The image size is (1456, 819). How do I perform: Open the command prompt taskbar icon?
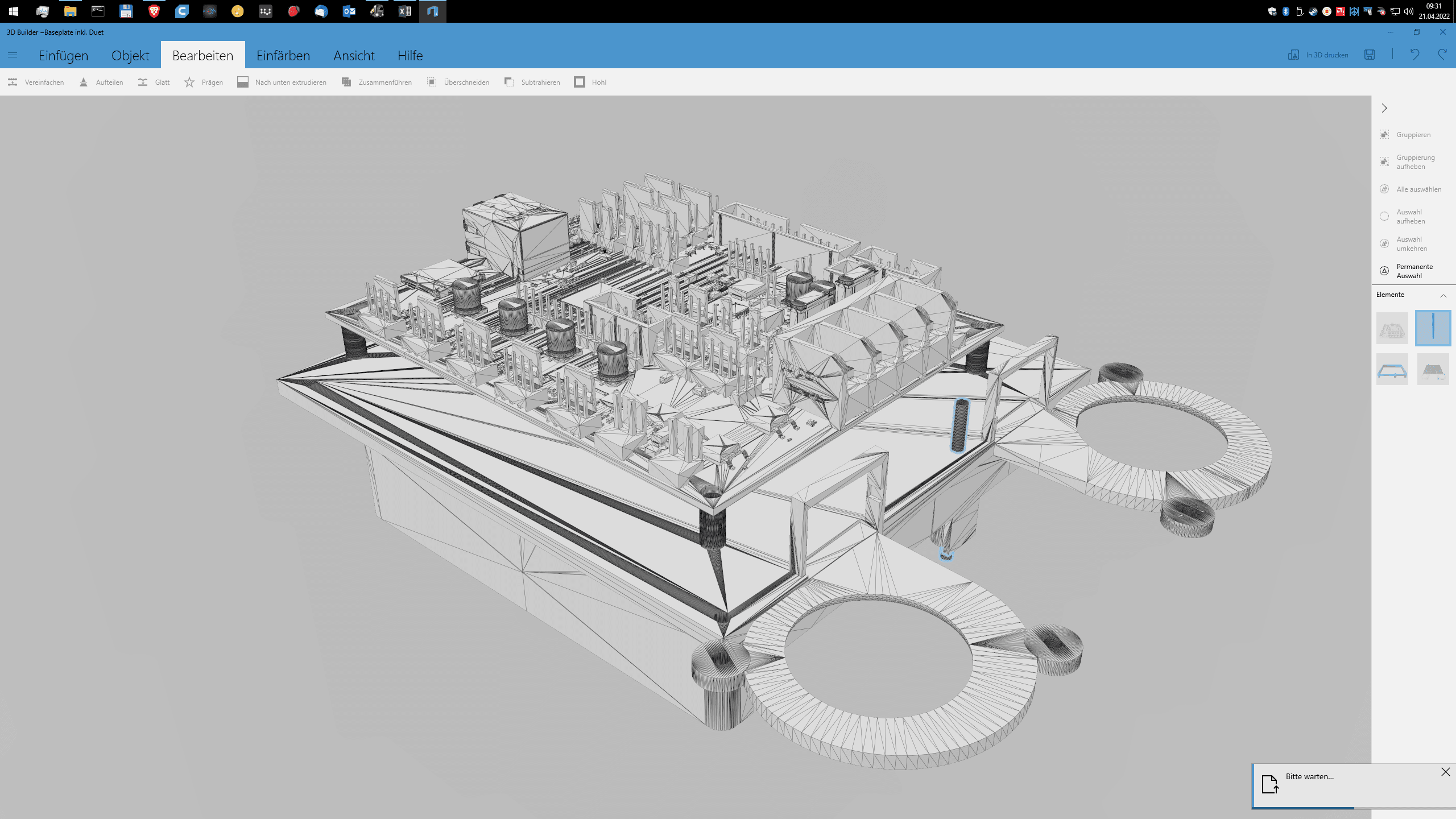pos(98,11)
